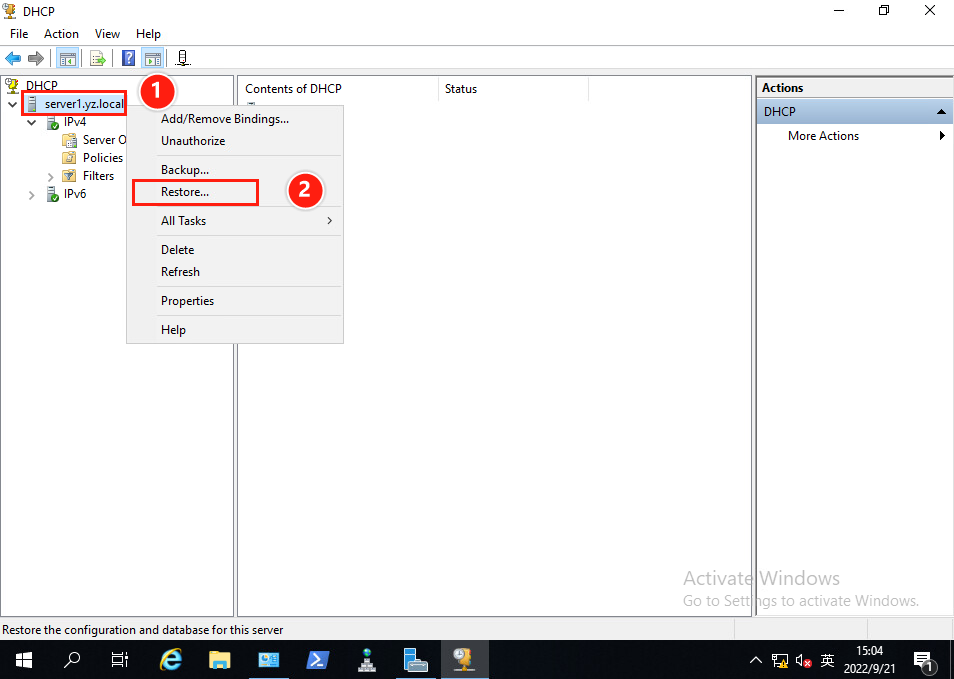Open the blue Help toolbar icon

[x=128, y=58]
